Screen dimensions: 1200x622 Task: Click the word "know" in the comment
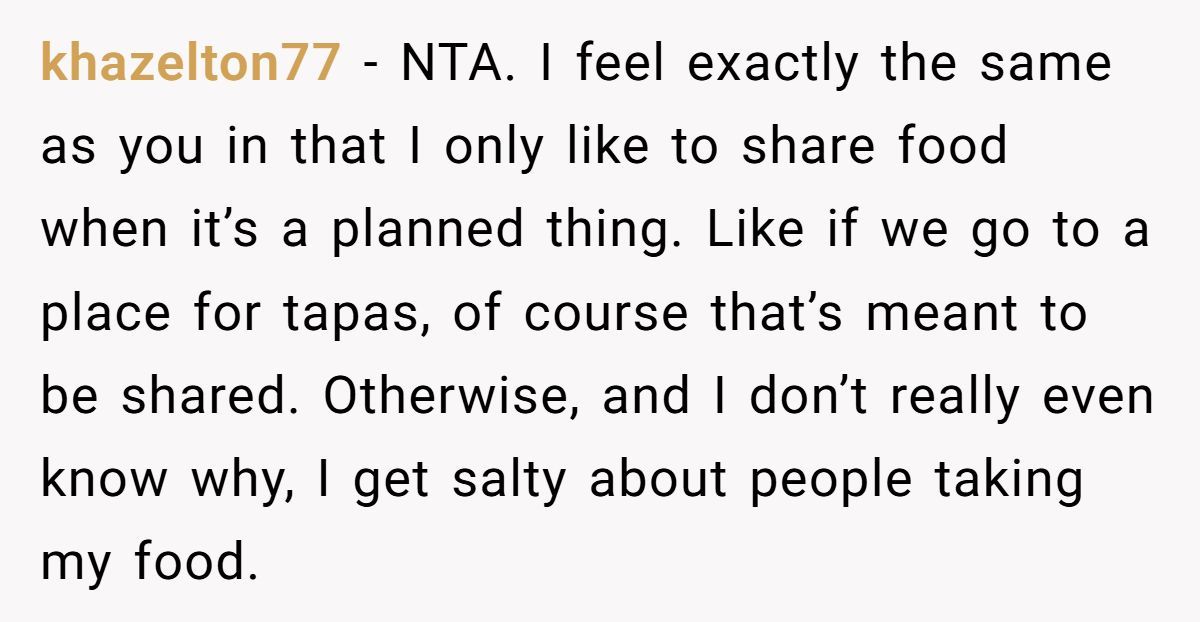(103, 480)
